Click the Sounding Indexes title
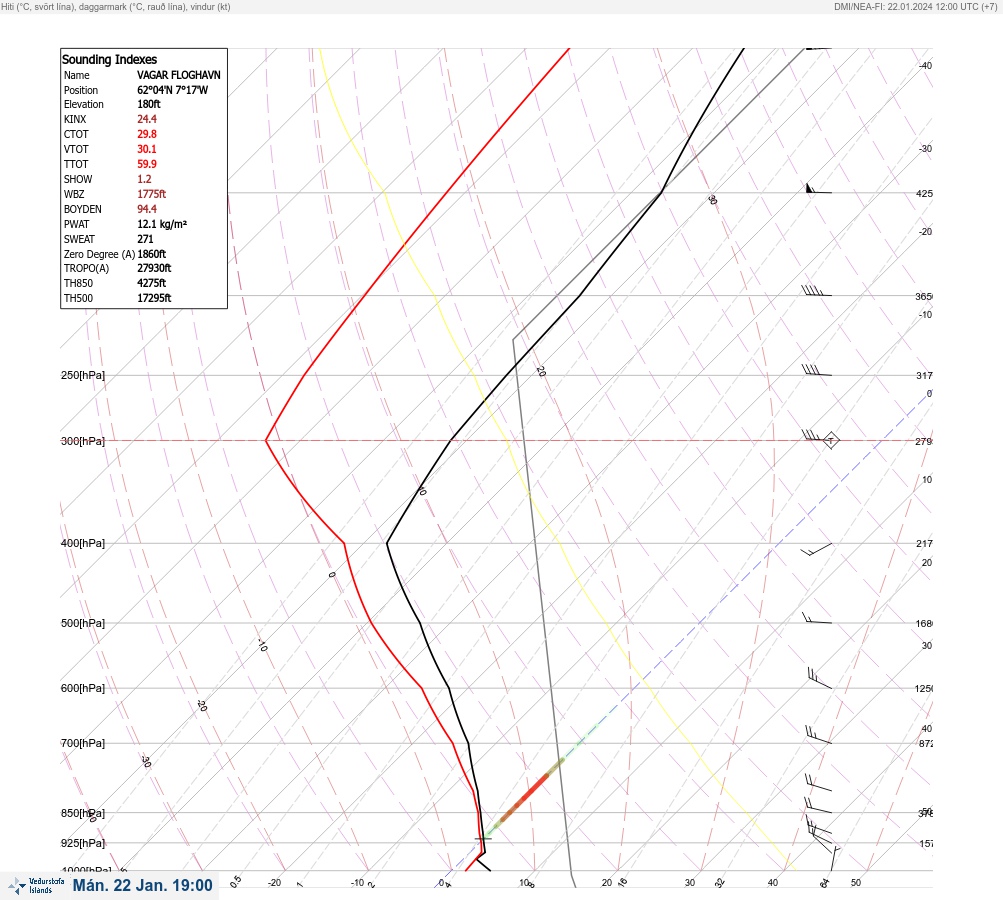 coord(109,59)
